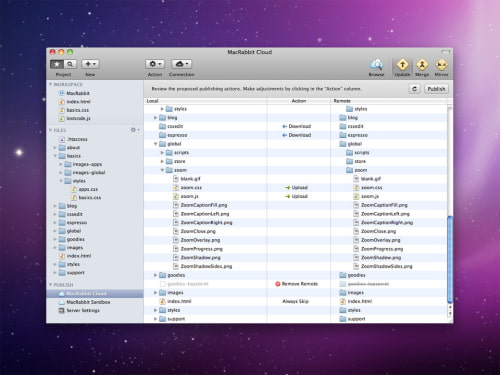Select the goodies folder in sidebar

(x=76, y=239)
